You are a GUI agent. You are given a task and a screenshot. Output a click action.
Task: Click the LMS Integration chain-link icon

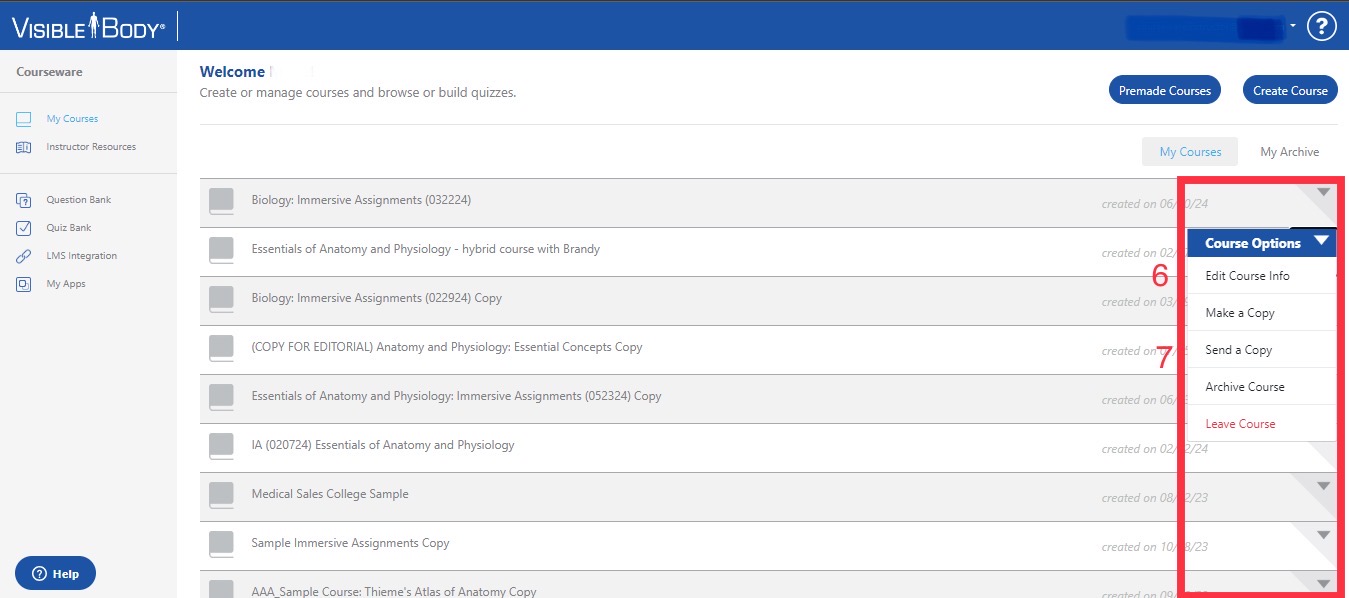23,255
